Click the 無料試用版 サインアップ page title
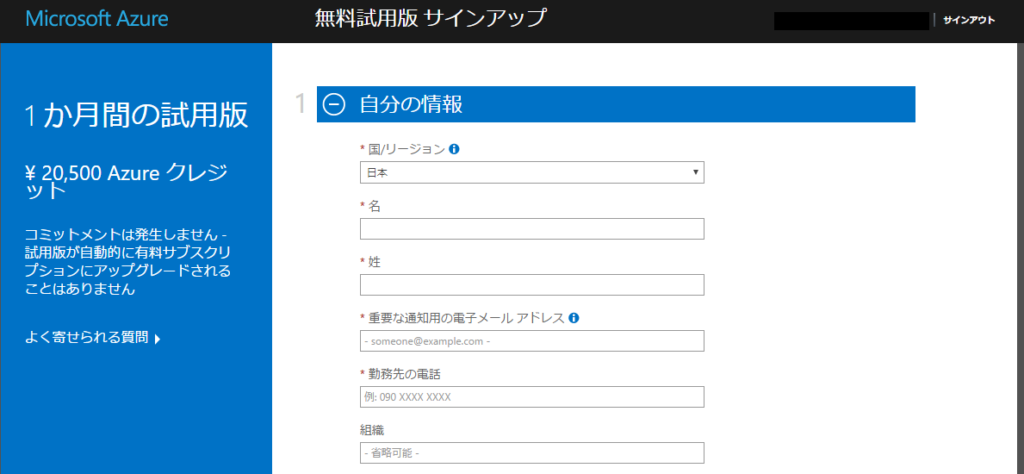1024x474 pixels. click(x=431, y=18)
